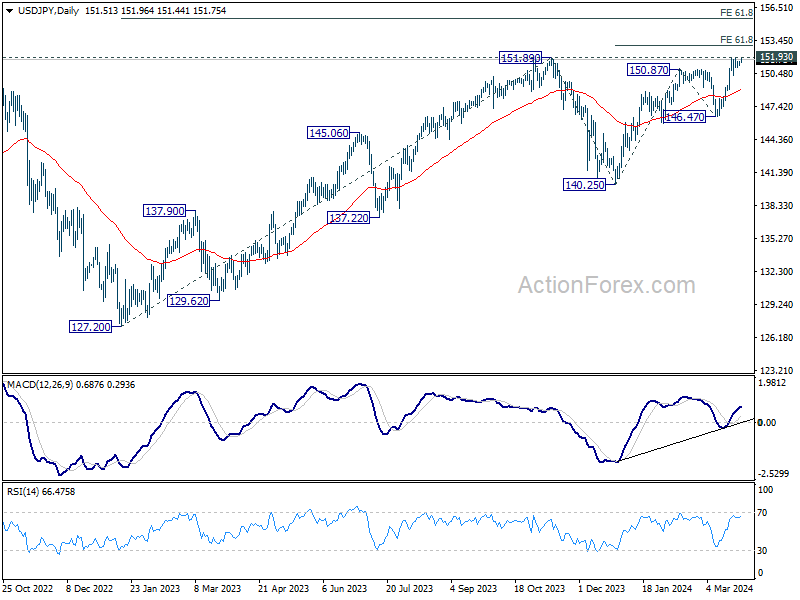Select the 140.250 low price label
This screenshot has width=800, height=600.
point(585,185)
